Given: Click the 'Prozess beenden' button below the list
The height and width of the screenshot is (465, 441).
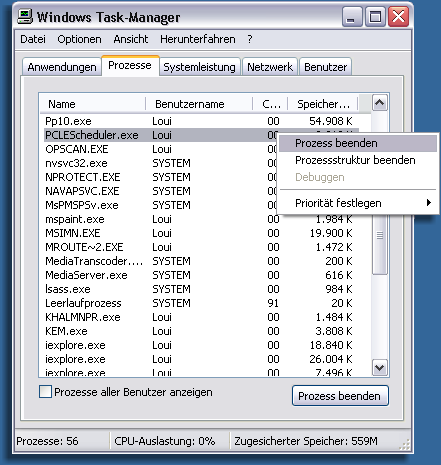Looking at the screenshot, I should pyautogui.click(x=340, y=396).
